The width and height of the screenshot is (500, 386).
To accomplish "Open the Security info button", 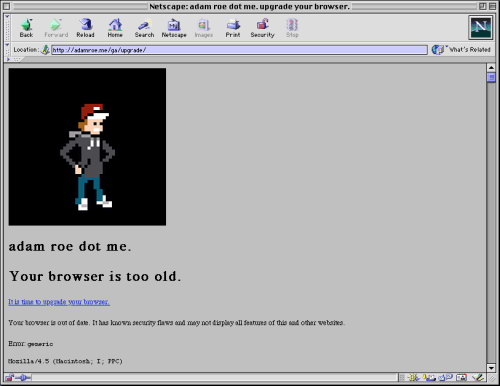I will [x=263, y=28].
